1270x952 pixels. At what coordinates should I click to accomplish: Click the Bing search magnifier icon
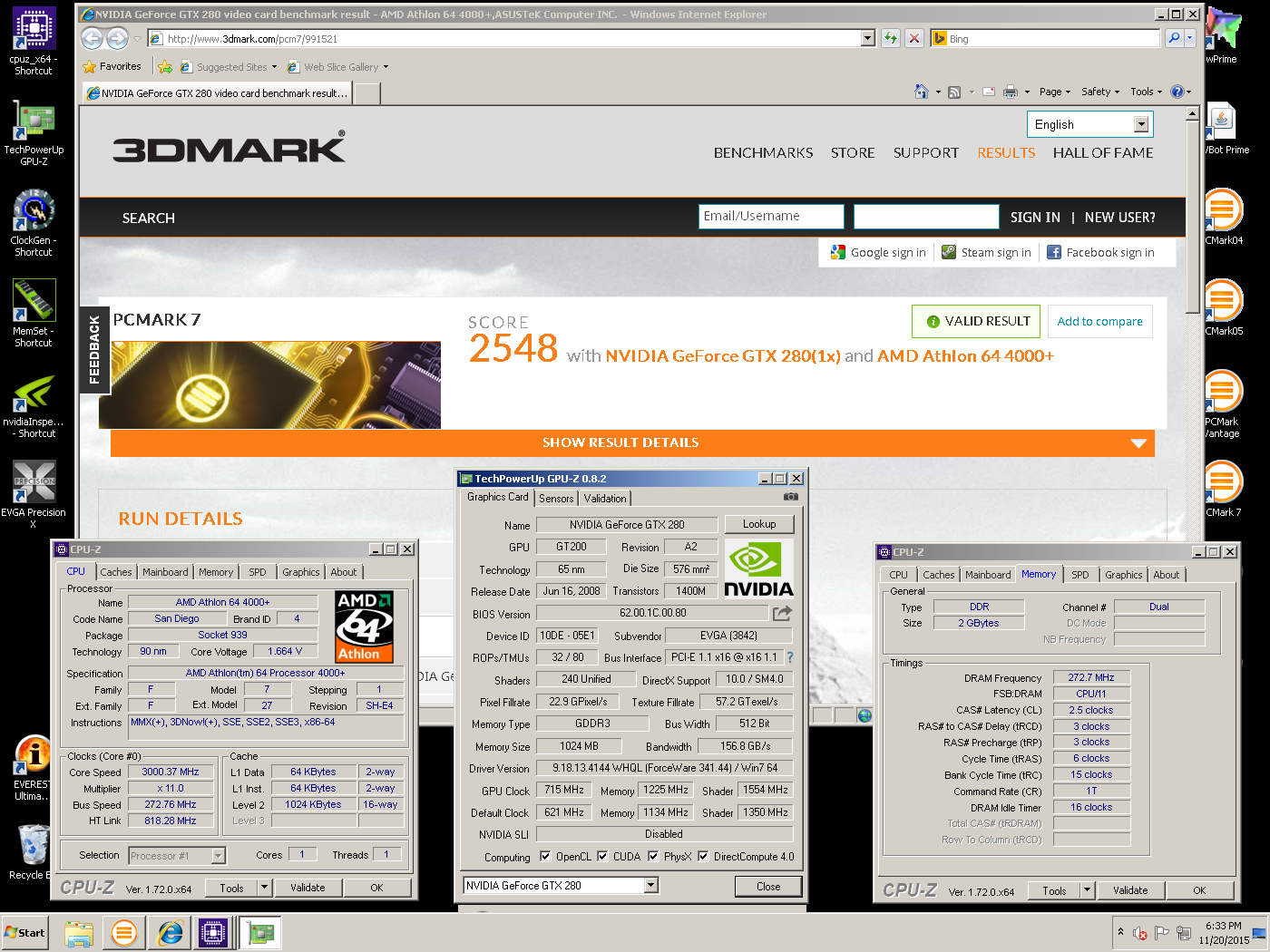1174,38
